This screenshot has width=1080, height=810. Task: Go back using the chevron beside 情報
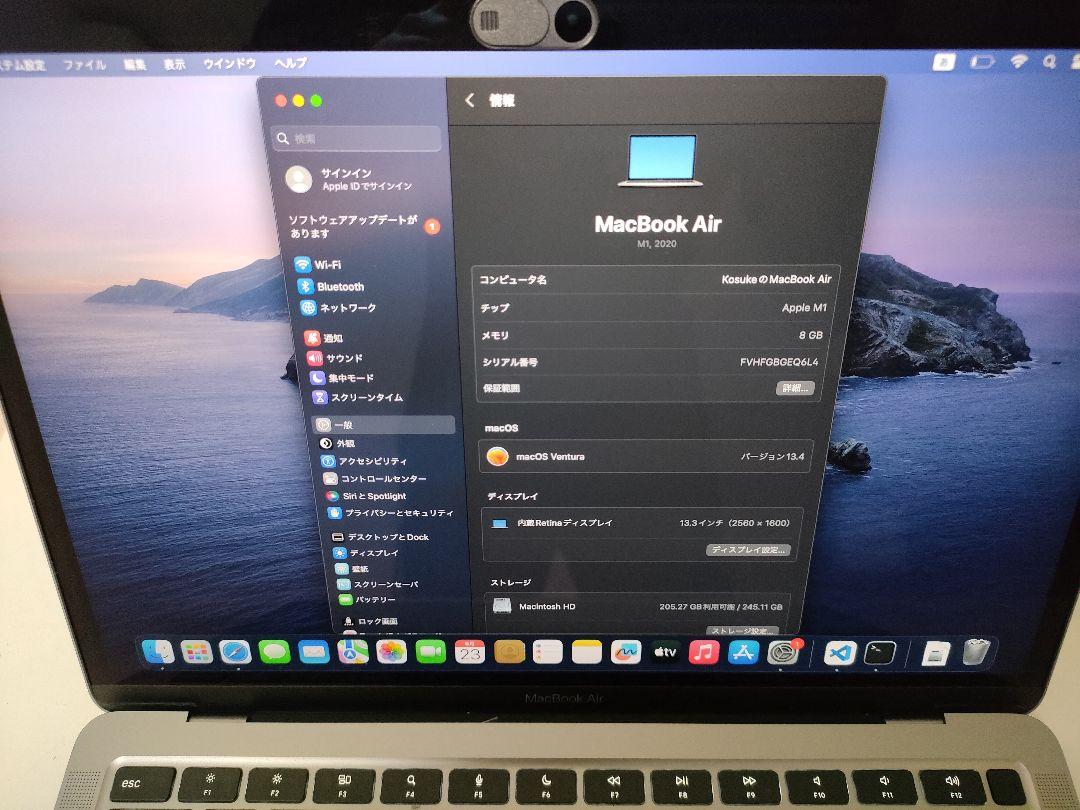pyautogui.click(x=470, y=101)
